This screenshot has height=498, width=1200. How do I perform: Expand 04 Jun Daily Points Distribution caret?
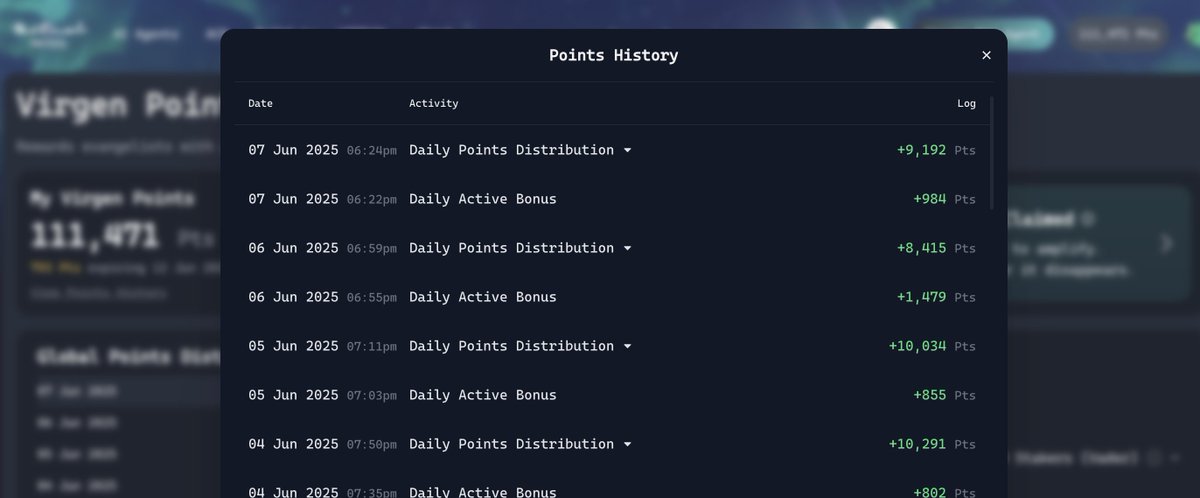[x=627, y=445]
